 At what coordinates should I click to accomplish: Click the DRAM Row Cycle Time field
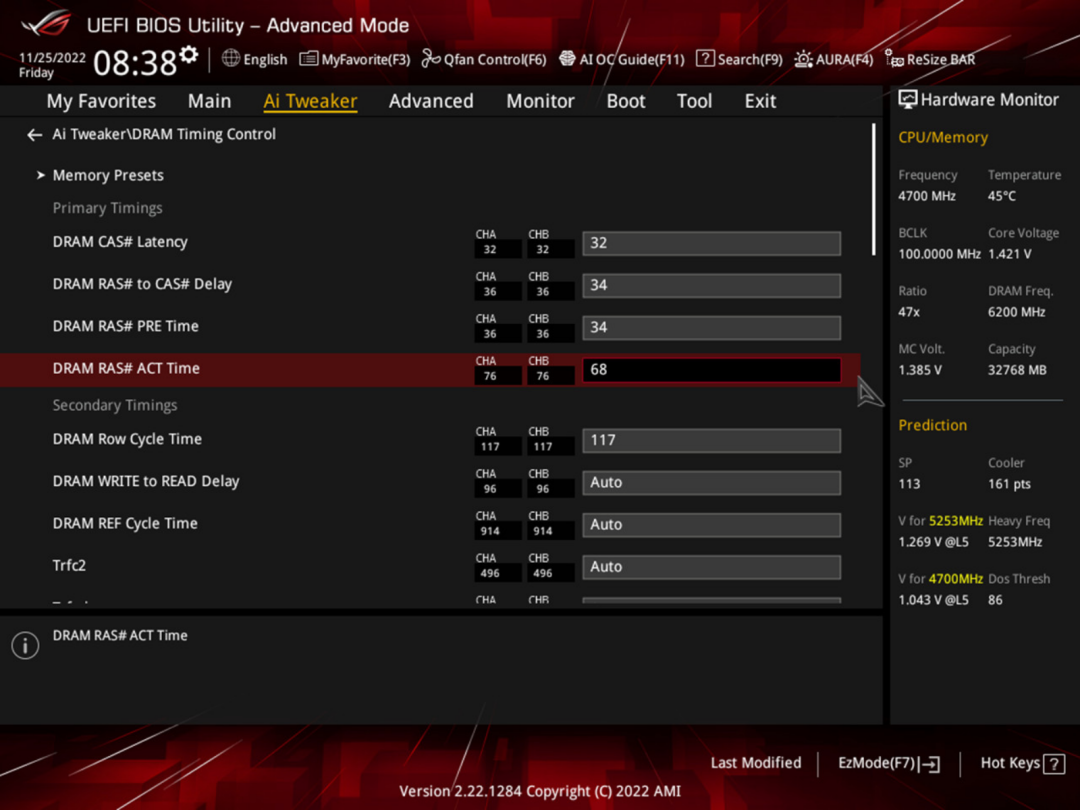(712, 440)
